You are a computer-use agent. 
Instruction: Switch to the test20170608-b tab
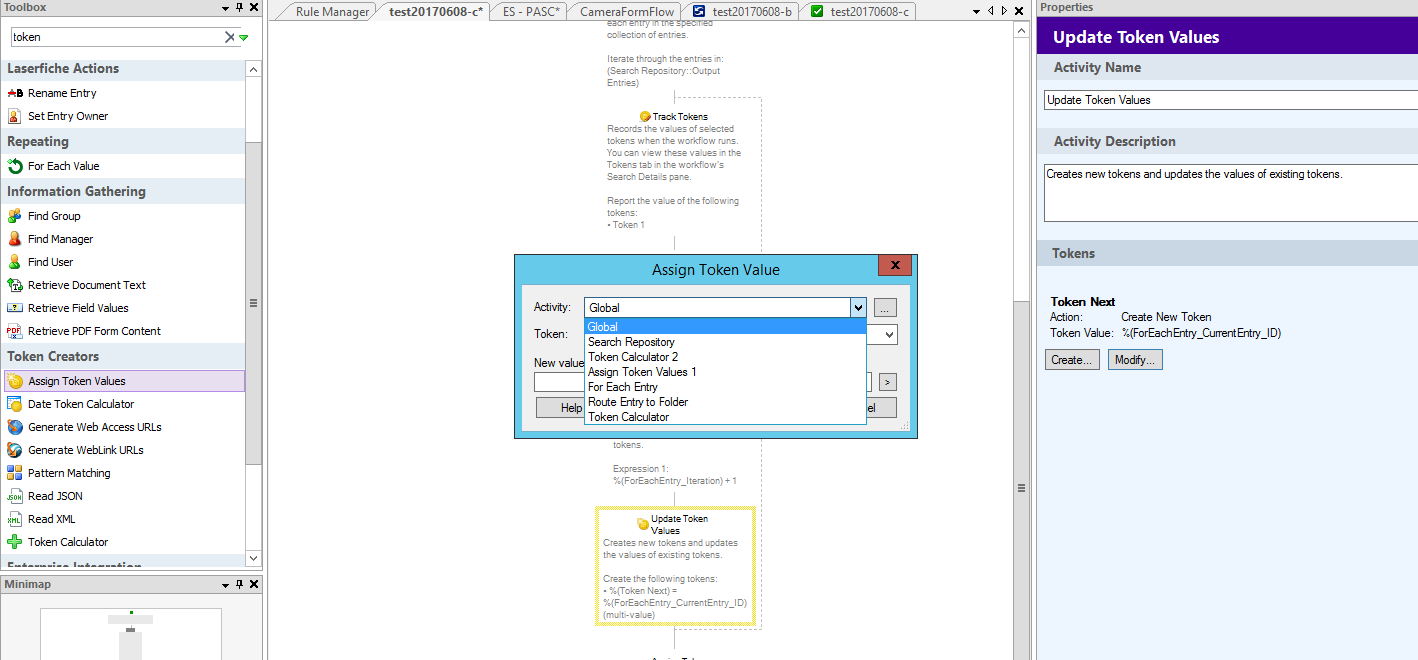742,12
